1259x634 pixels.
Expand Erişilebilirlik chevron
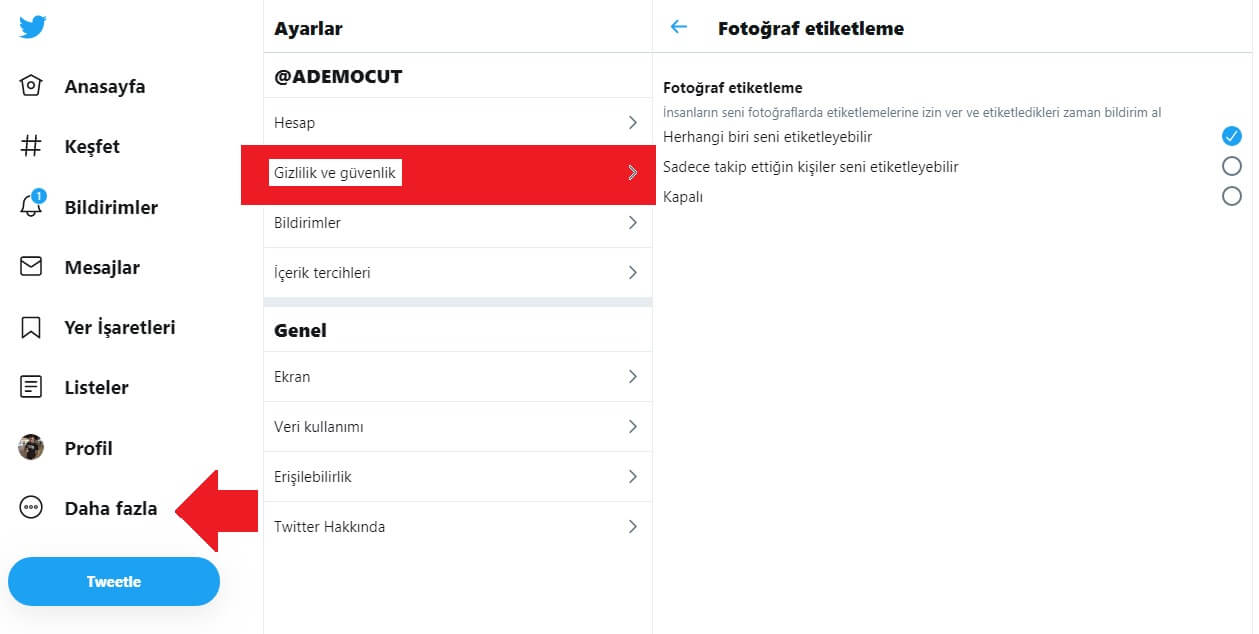pyautogui.click(x=632, y=476)
